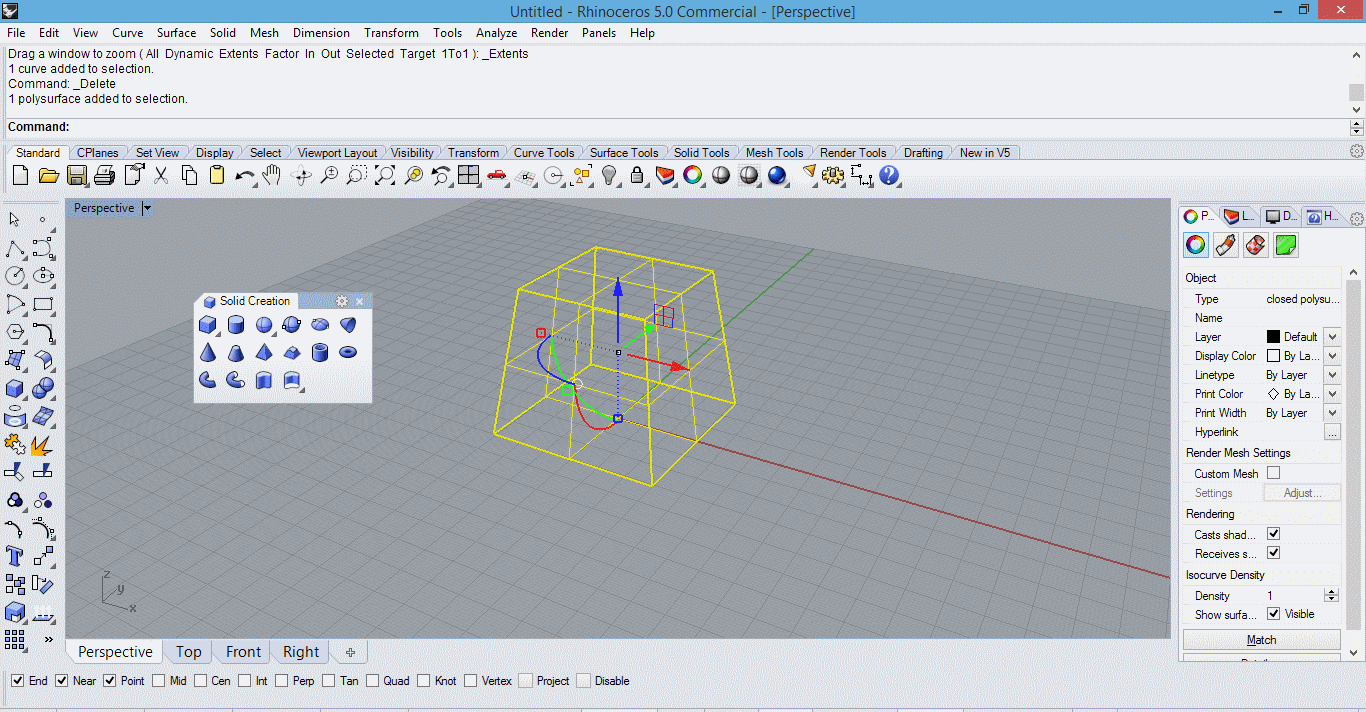Viewport: 1366px width, 712px height.
Task: Open the Analyze menu
Action: click(496, 33)
